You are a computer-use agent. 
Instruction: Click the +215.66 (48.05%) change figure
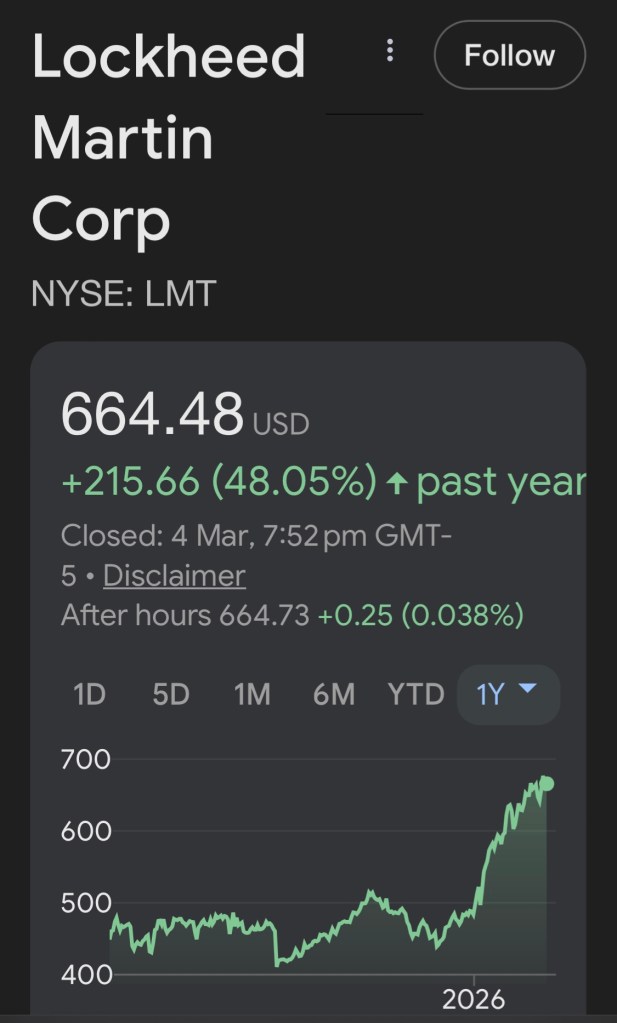pyautogui.click(x=219, y=482)
